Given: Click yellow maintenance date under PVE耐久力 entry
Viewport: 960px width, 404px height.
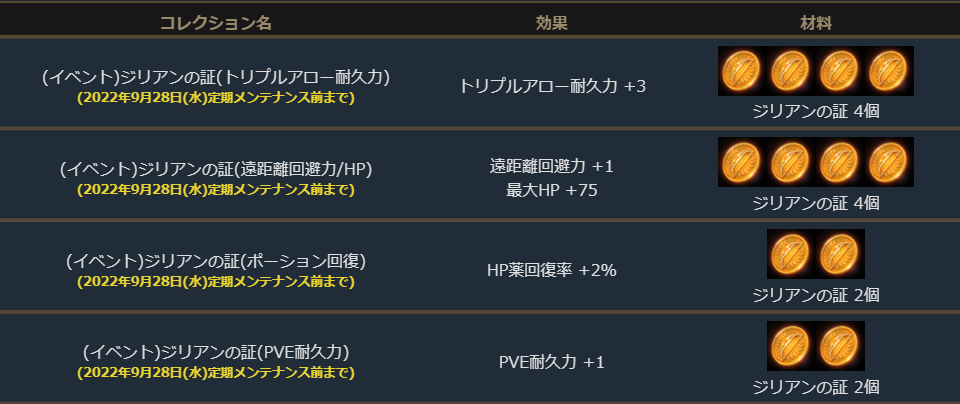Looking at the screenshot, I should (x=215, y=373).
